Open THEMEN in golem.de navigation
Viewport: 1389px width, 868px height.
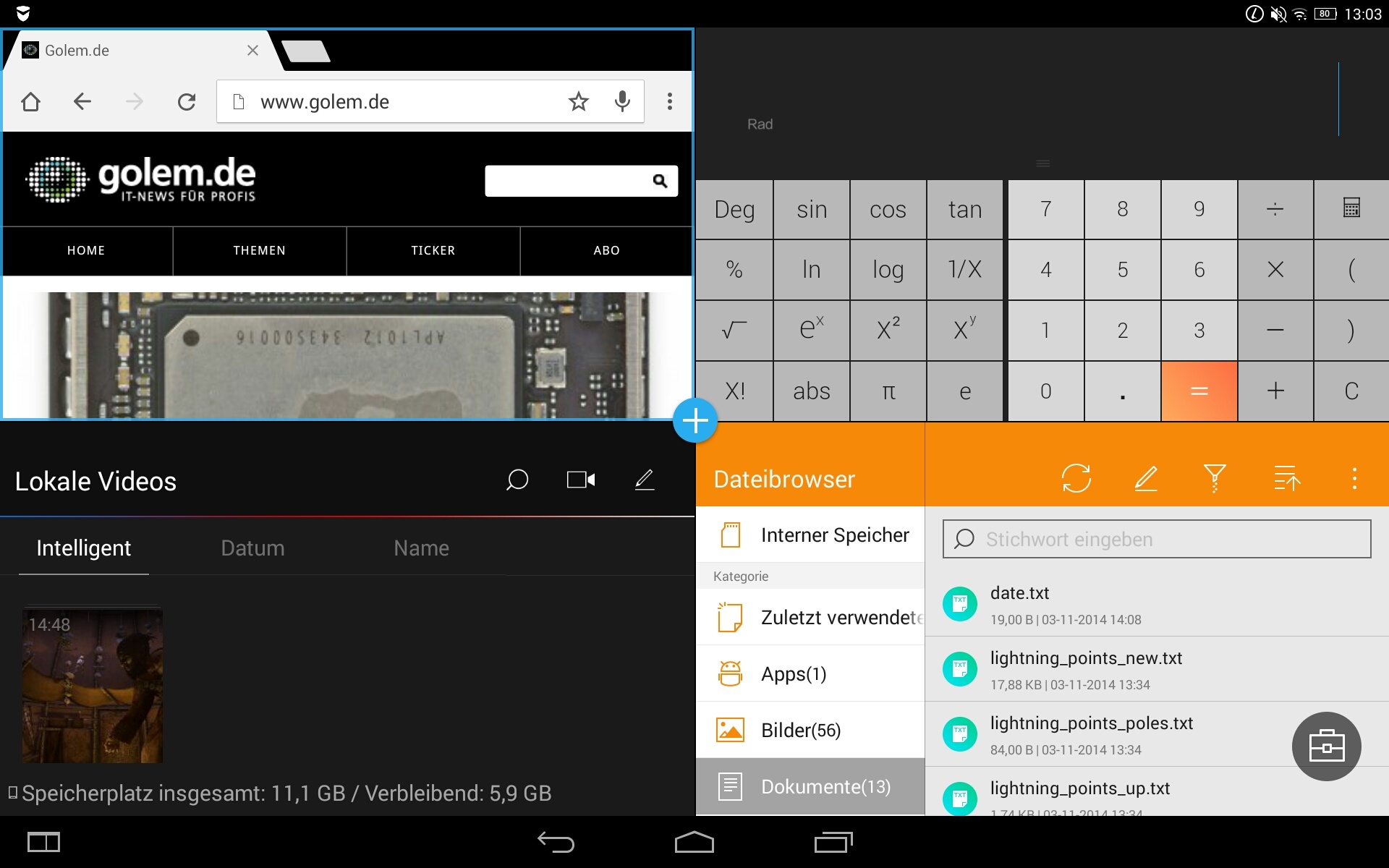(259, 250)
